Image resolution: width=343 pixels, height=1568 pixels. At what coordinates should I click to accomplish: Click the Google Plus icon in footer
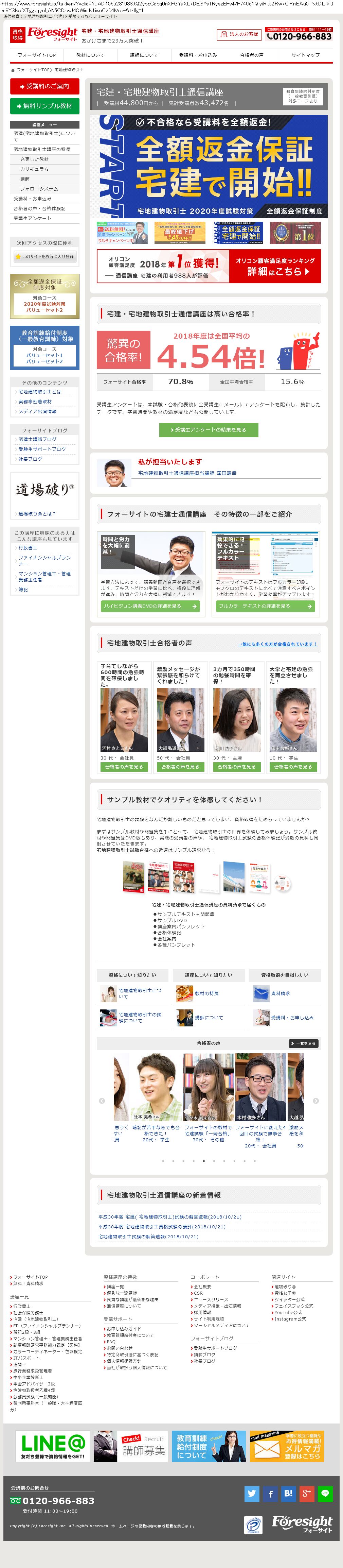click(307, 1494)
